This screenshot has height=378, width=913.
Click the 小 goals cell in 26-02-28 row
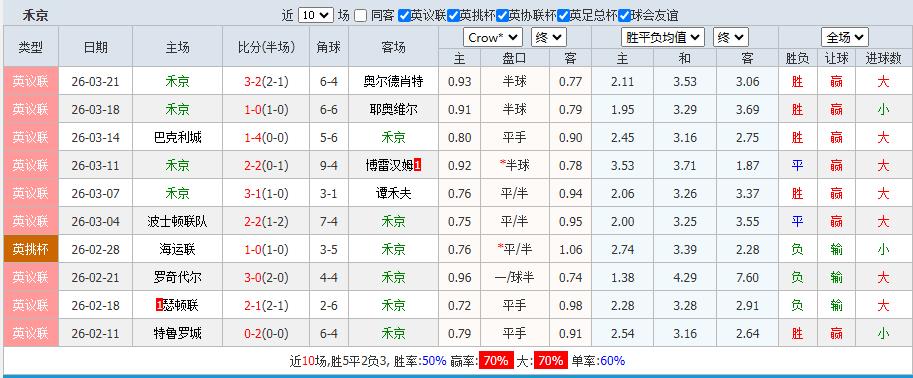click(x=883, y=249)
